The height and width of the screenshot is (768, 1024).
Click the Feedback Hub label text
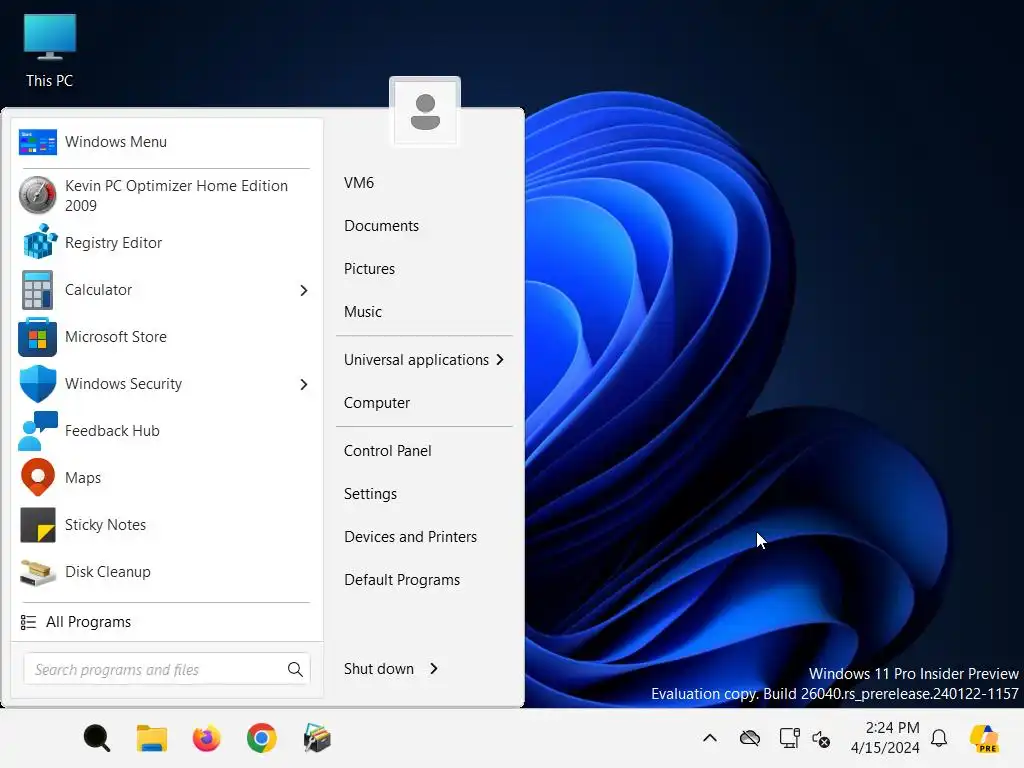pos(112,431)
